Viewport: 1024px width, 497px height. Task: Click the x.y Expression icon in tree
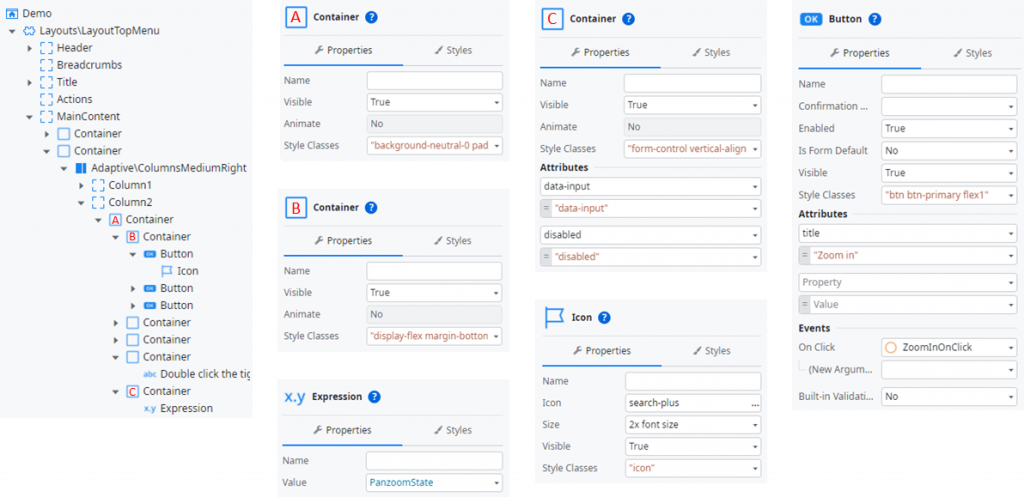(x=149, y=408)
